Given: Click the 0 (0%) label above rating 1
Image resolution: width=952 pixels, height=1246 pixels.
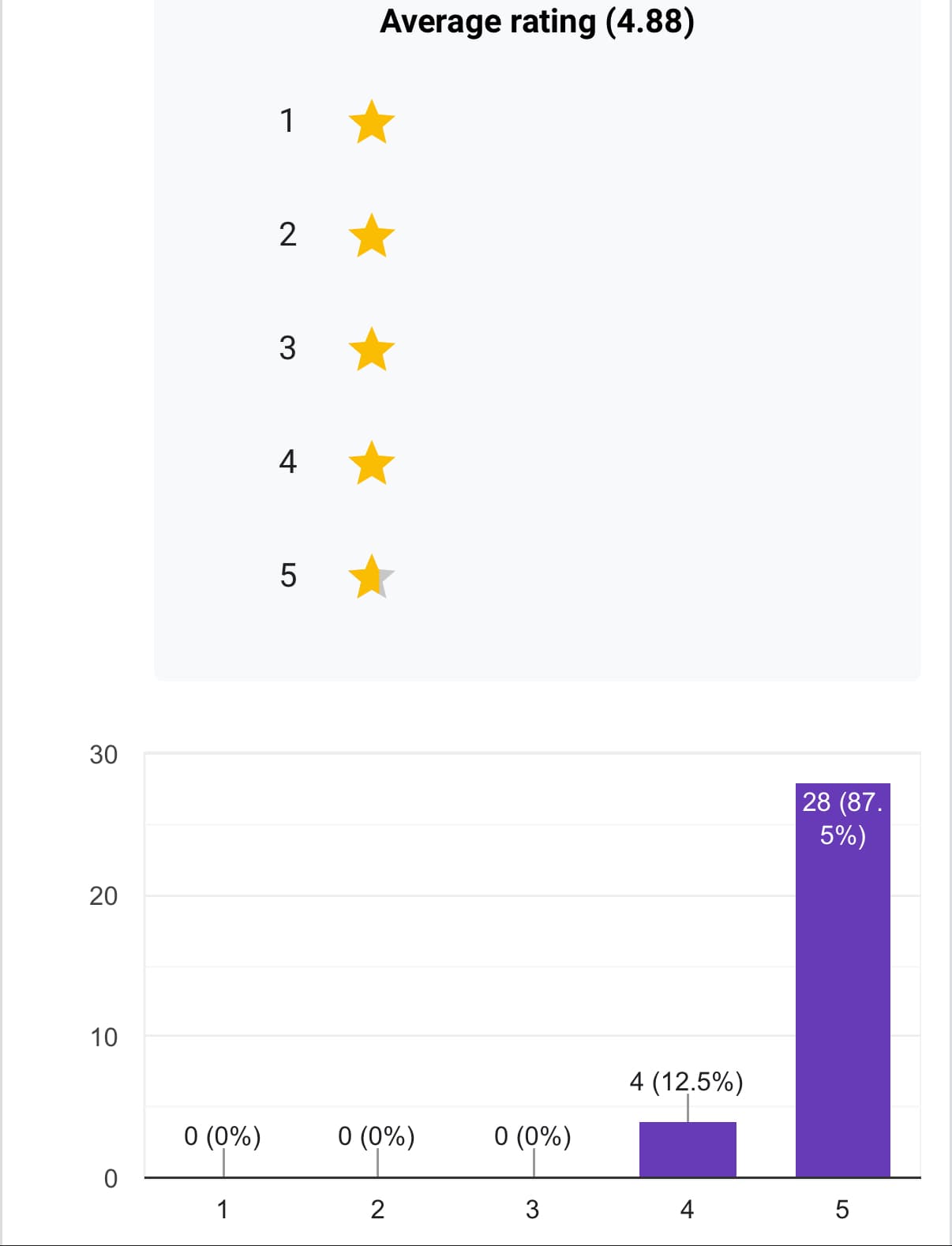Looking at the screenshot, I should coord(223,1135).
